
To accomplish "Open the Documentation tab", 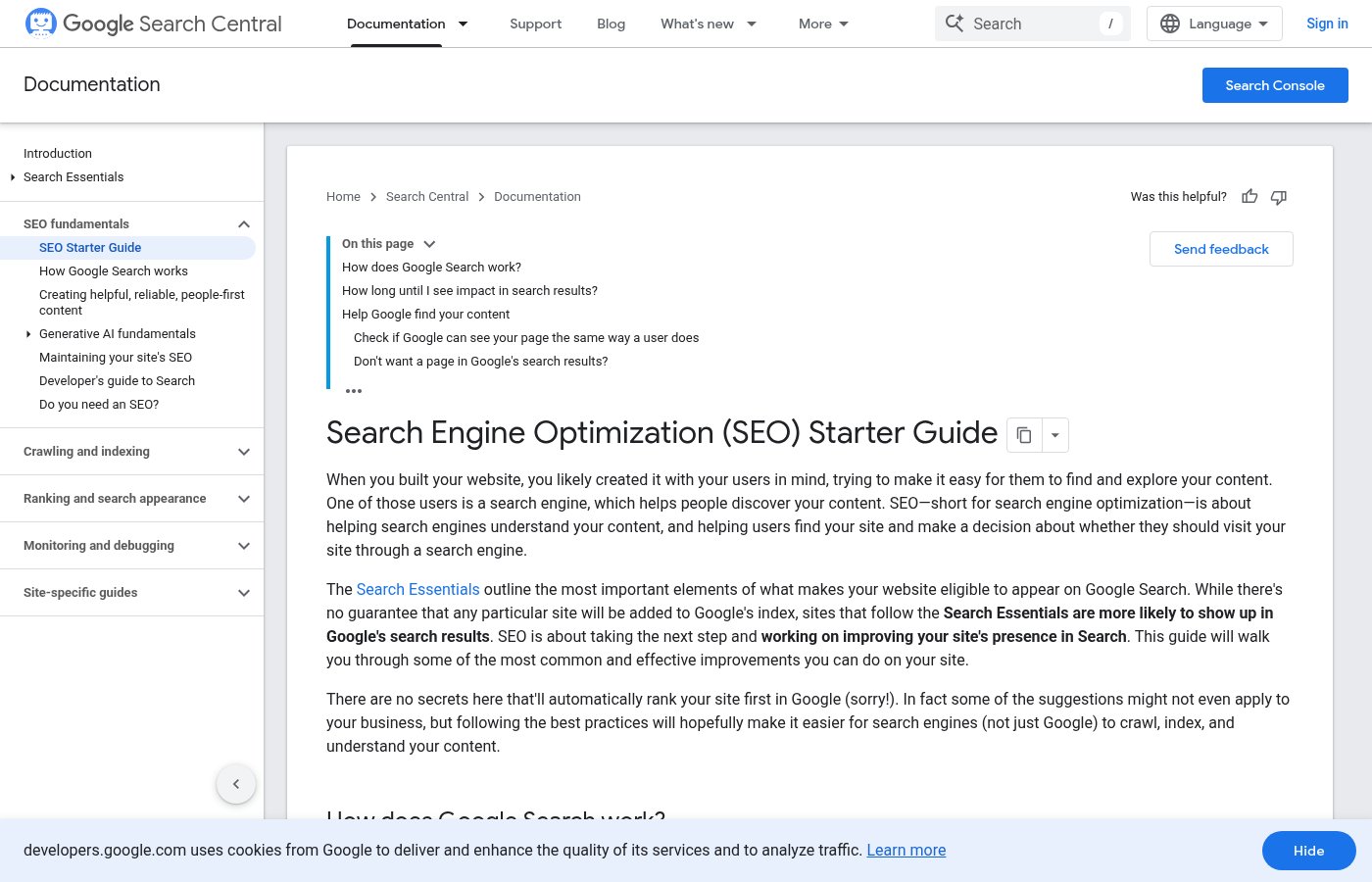I will 396,24.
